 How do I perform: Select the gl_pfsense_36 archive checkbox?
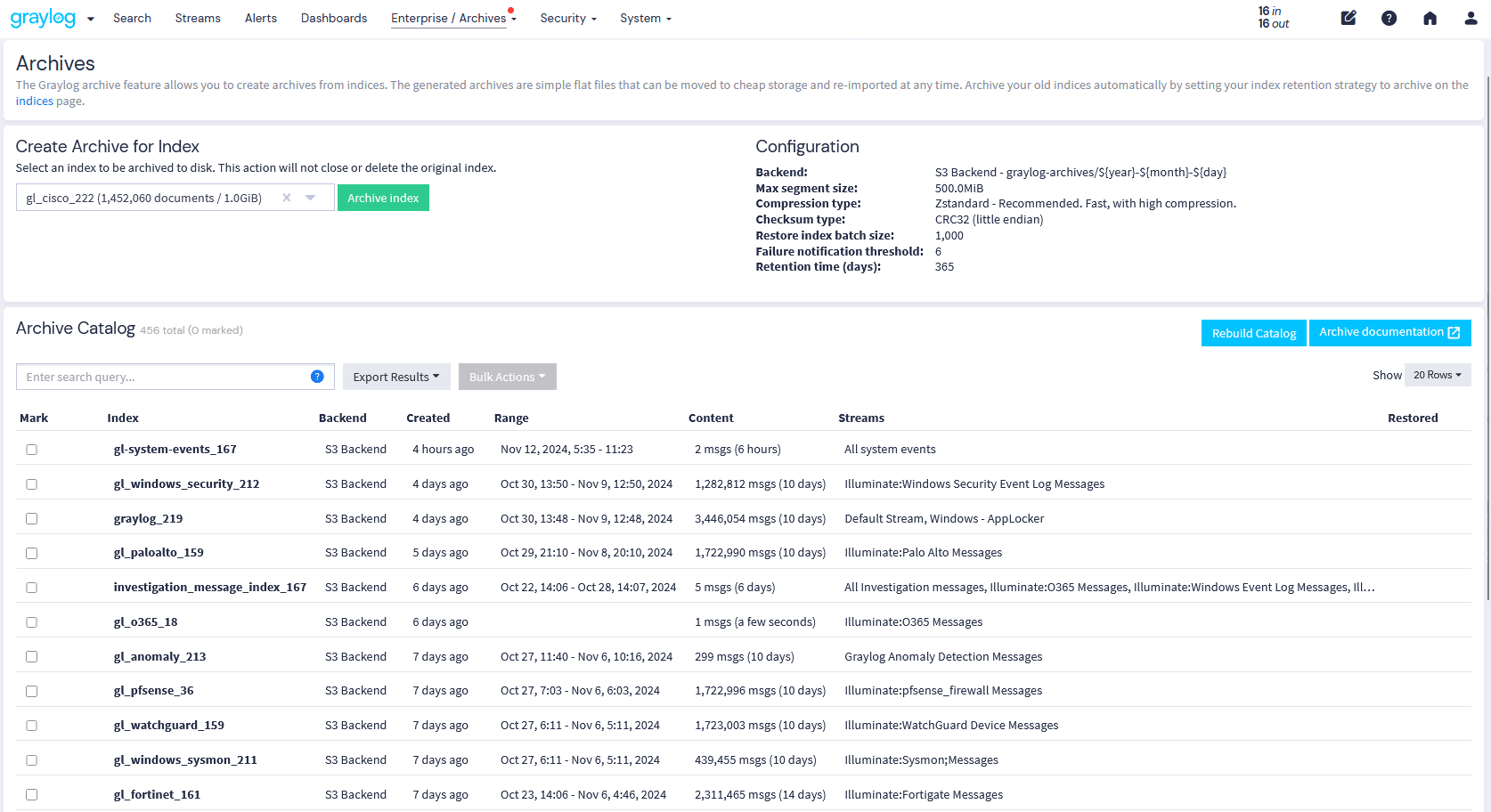(x=32, y=691)
